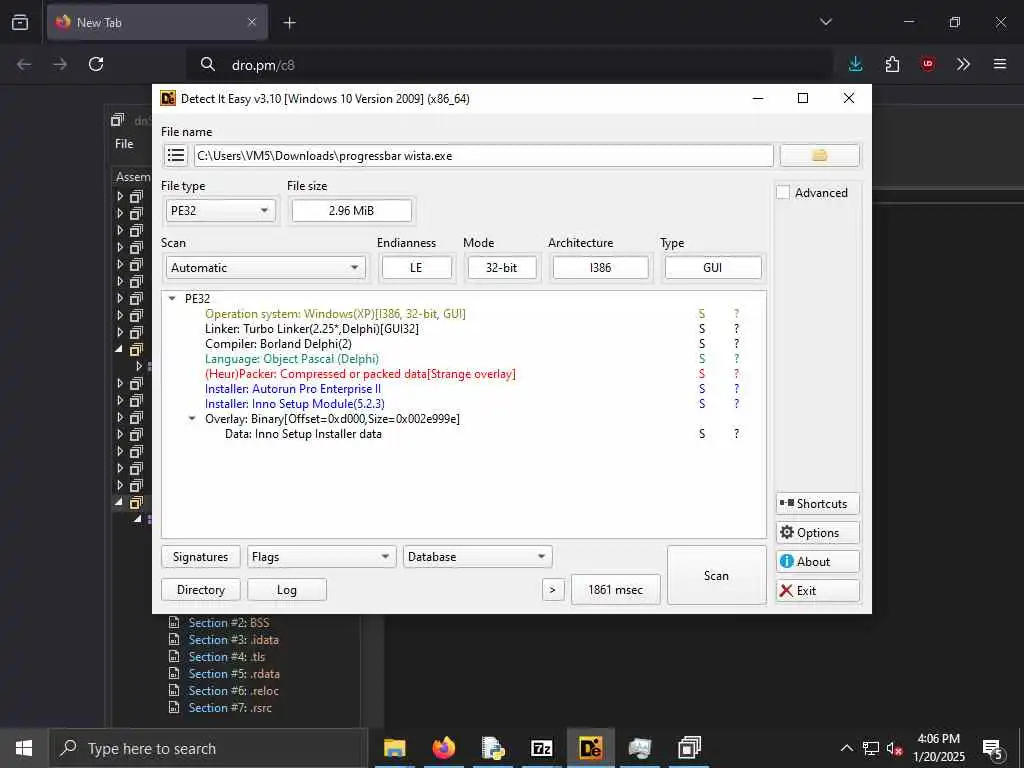The image size is (1024, 768).
Task: Open Options with gear icon
Action: pos(818,532)
